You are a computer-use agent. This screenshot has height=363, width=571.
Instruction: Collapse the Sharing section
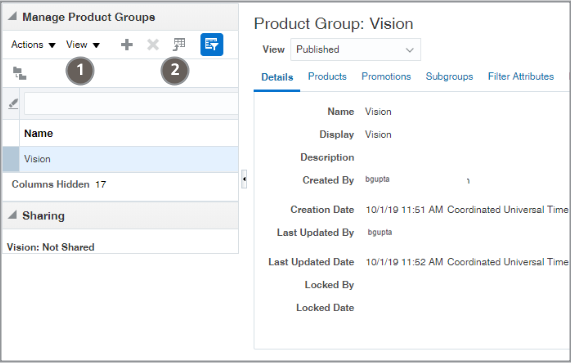pos(12,215)
